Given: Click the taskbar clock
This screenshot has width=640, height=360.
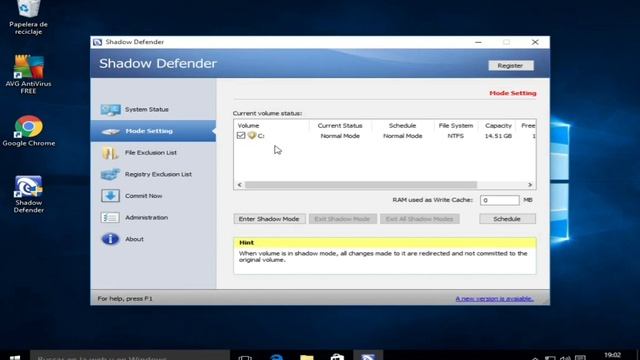Looking at the screenshot, I should click(612, 356).
